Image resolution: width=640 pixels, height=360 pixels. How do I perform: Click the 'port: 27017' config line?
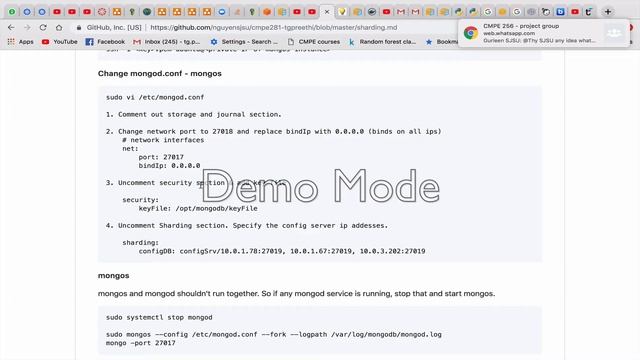coord(161,157)
